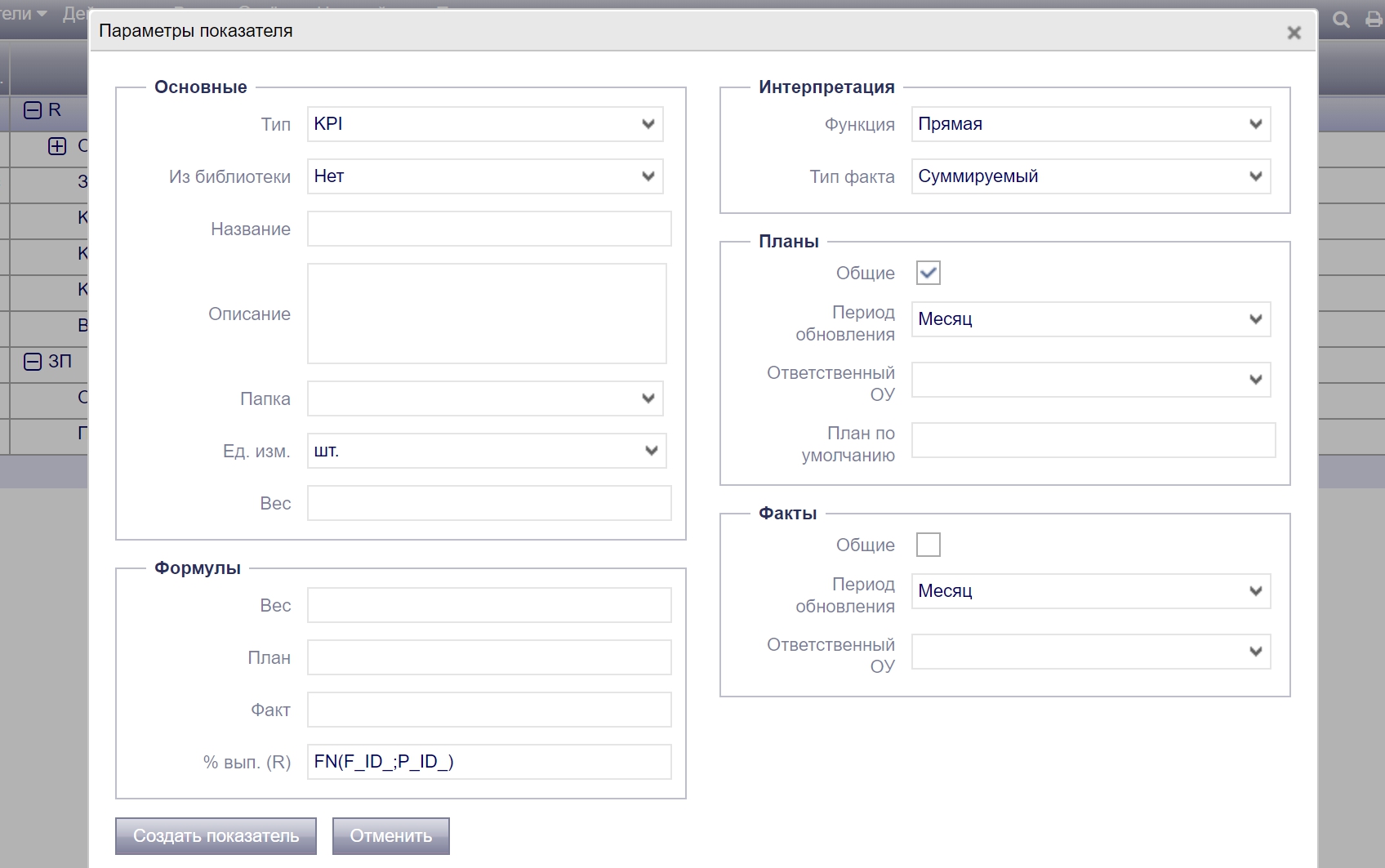Image resolution: width=1385 pixels, height=868 pixels.
Task: Collapse the R tree node
Action: [x=33, y=110]
